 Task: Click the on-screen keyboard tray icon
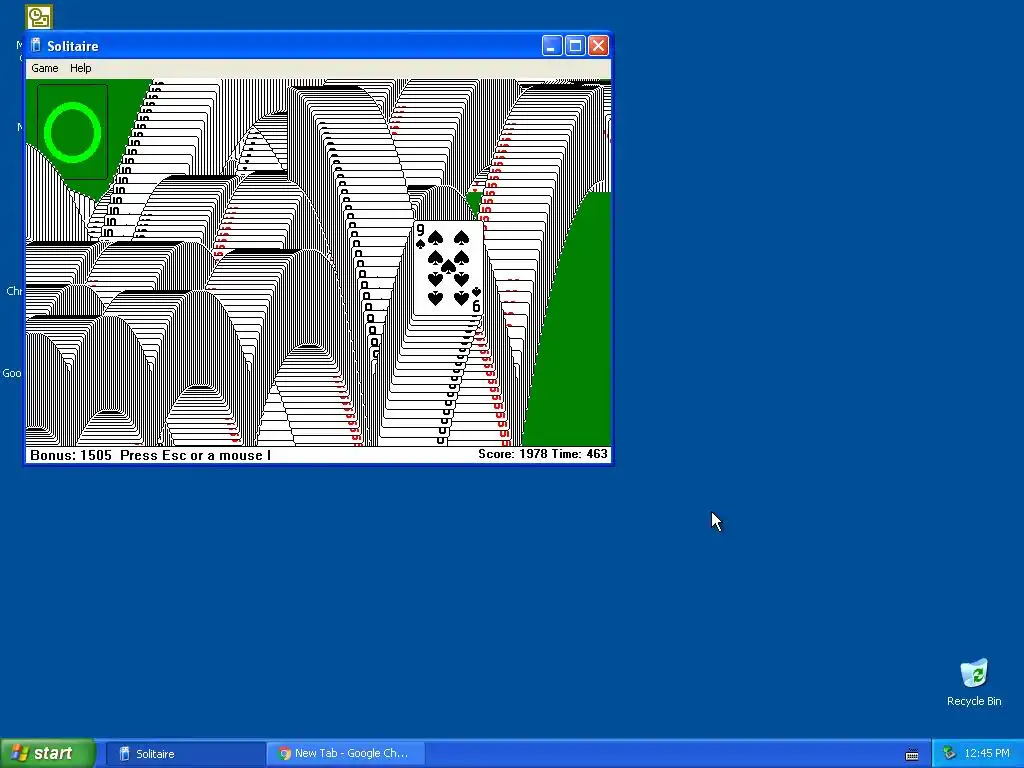pos(912,755)
